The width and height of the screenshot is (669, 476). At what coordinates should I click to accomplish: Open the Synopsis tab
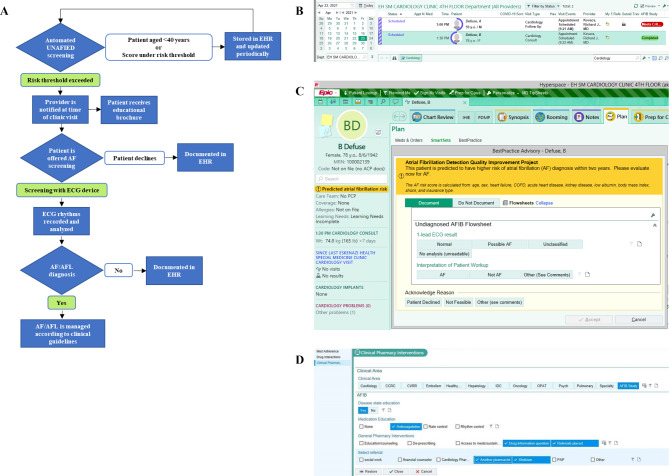click(514, 117)
